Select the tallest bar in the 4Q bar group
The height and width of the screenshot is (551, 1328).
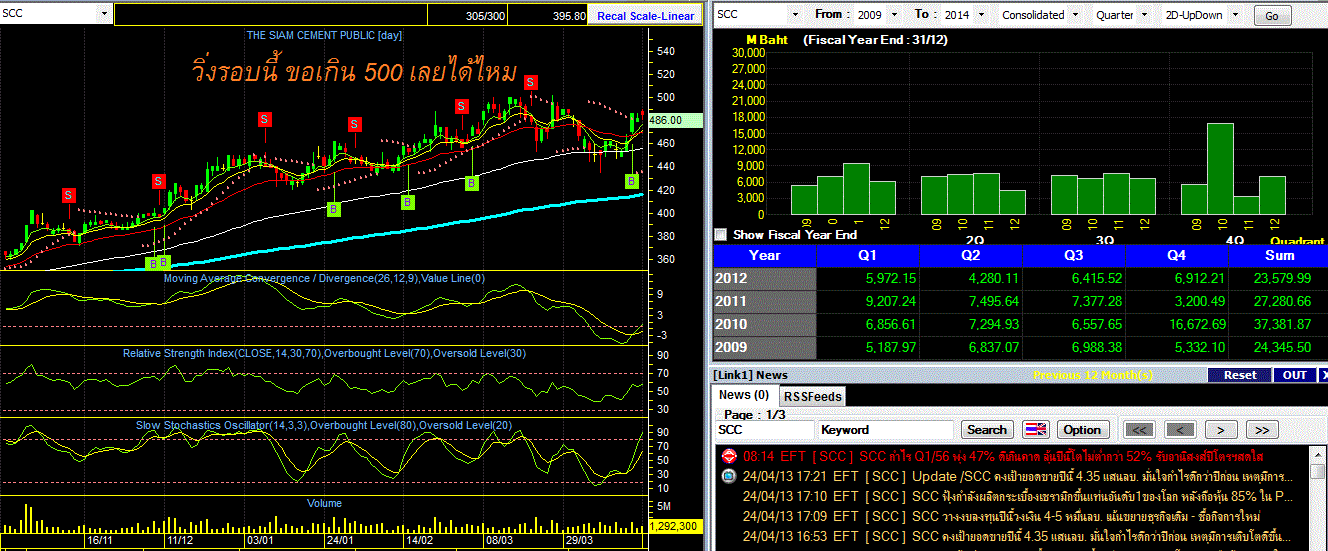1219,168
